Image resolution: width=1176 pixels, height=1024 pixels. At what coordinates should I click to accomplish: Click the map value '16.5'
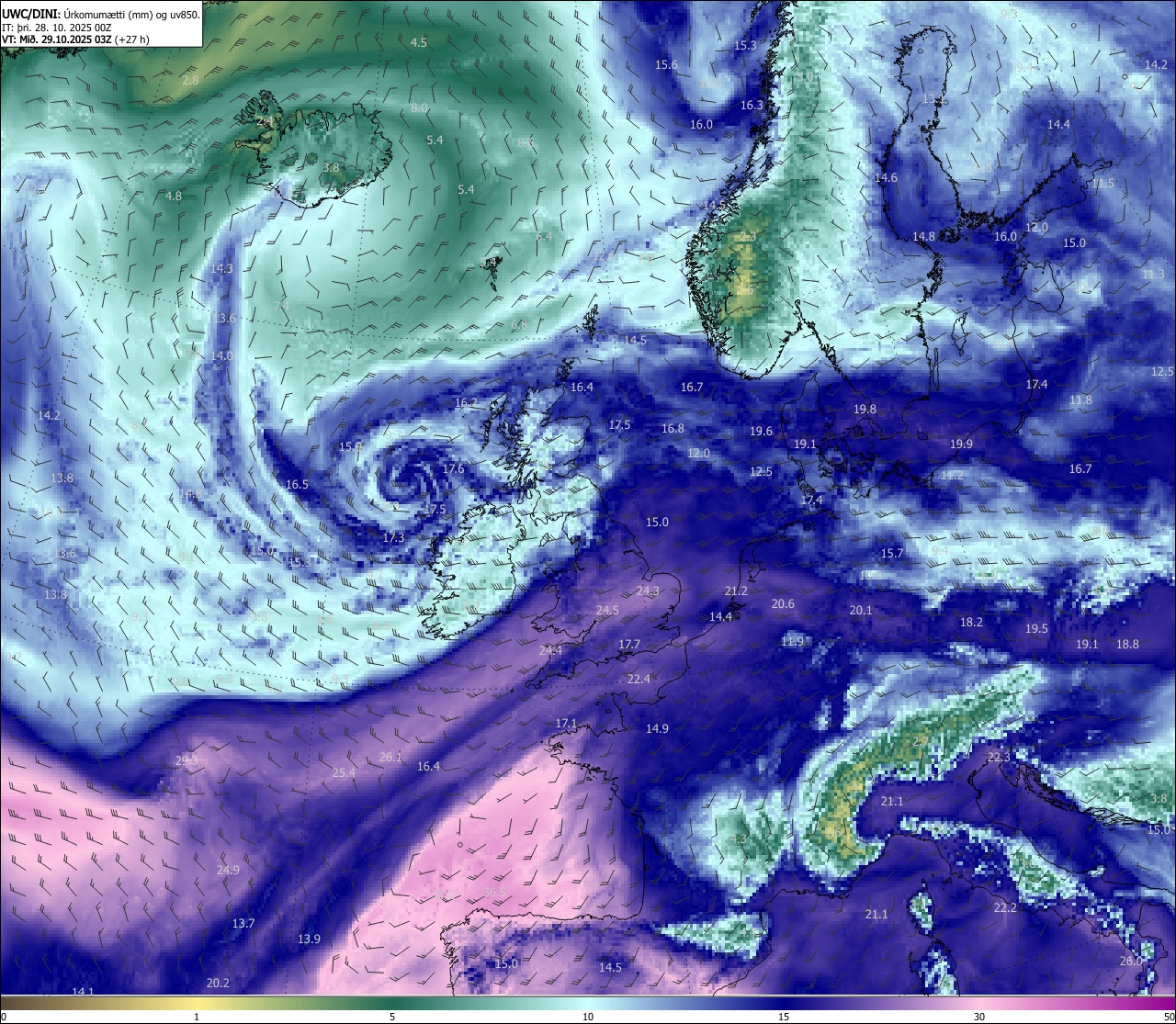coord(297,484)
